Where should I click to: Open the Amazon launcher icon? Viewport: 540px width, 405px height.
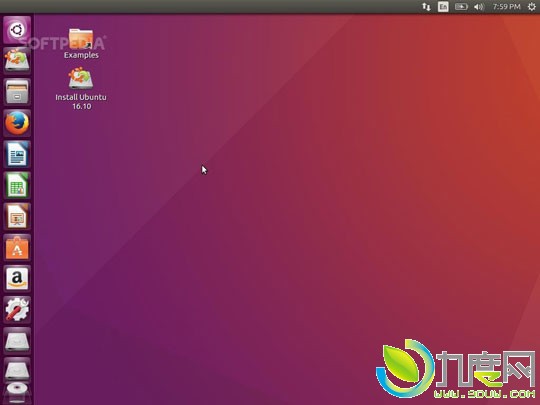(17, 279)
